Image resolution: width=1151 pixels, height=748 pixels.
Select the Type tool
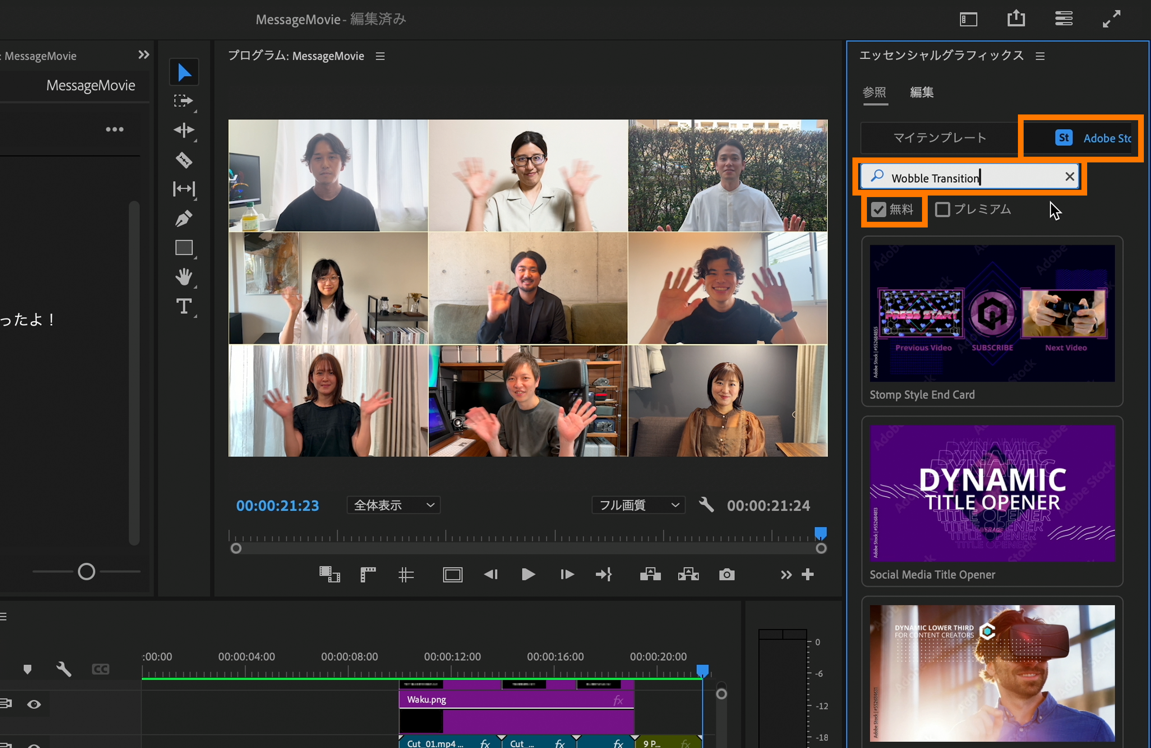(184, 306)
